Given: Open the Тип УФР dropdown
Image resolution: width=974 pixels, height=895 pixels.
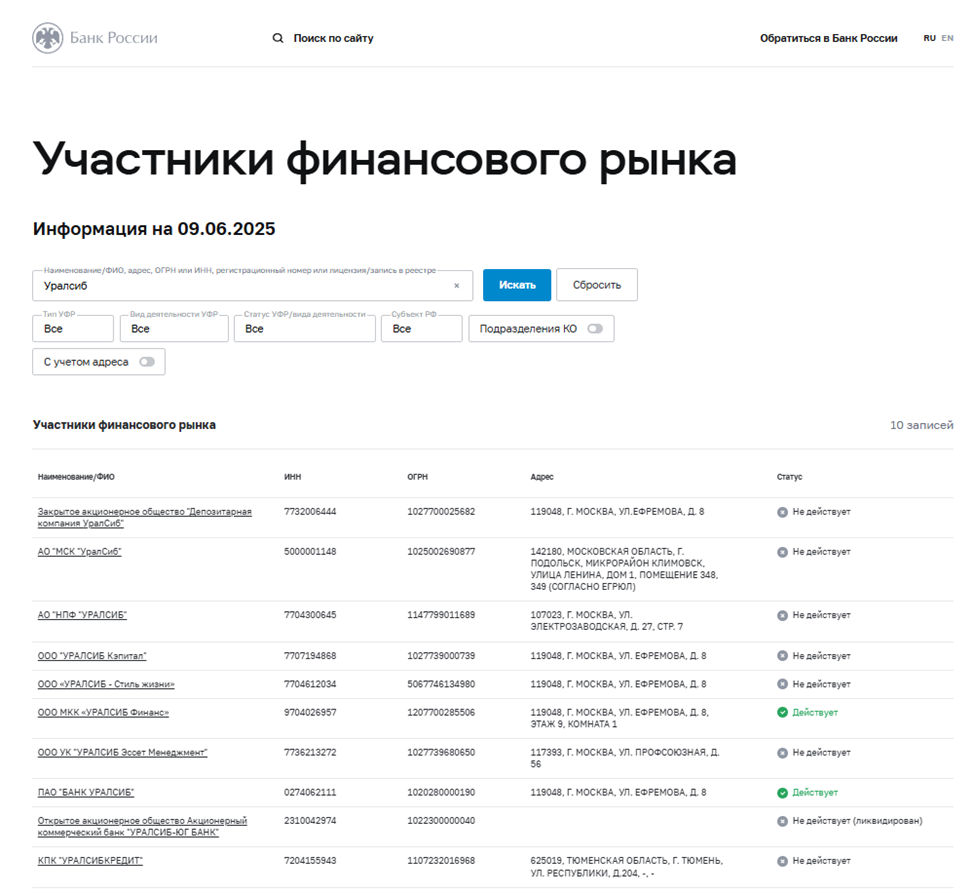Looking at the screenshot, I should 72,328.
